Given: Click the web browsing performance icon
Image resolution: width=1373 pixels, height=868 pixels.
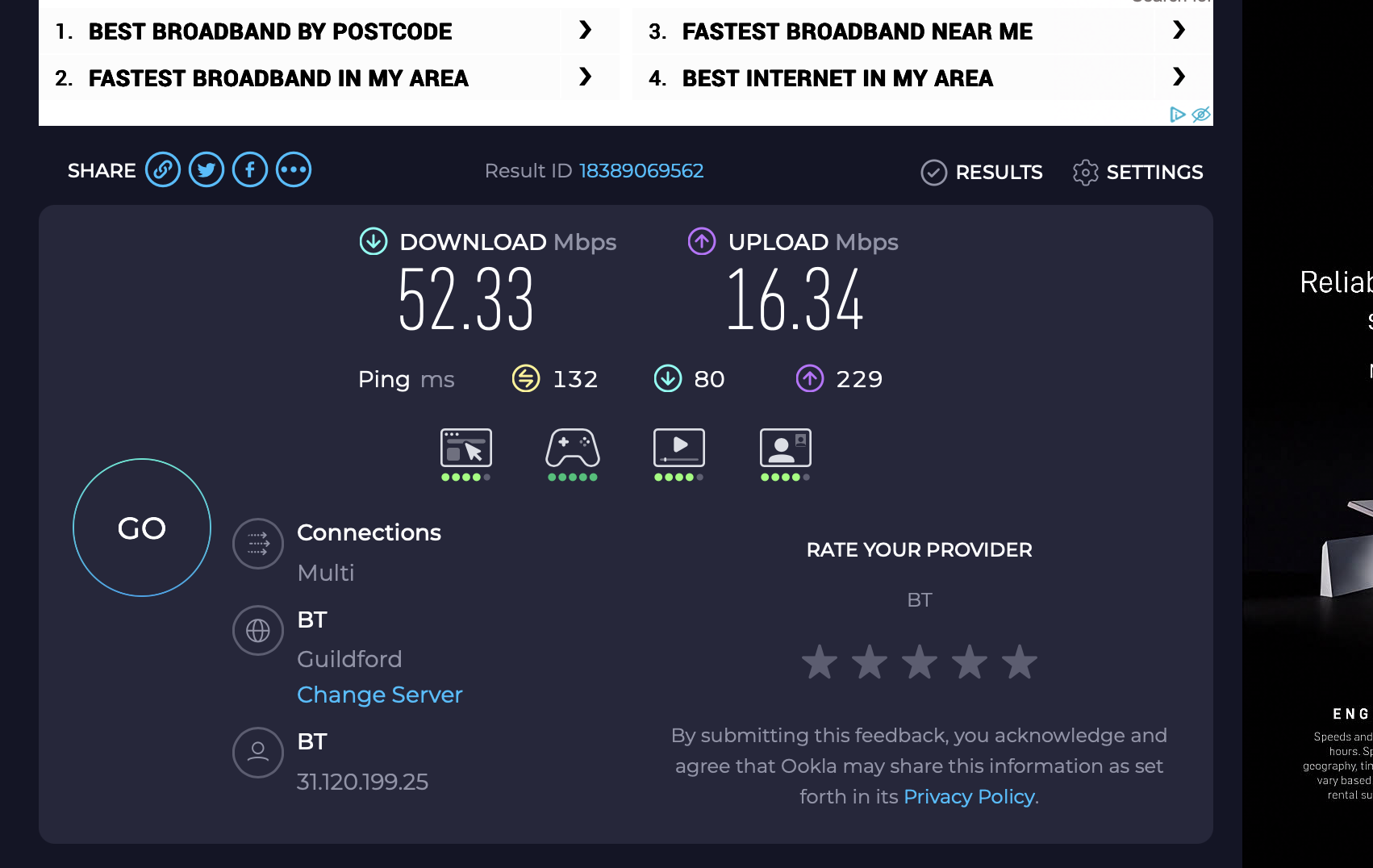Looking at the screenshot, I should [x=465, y=449].
